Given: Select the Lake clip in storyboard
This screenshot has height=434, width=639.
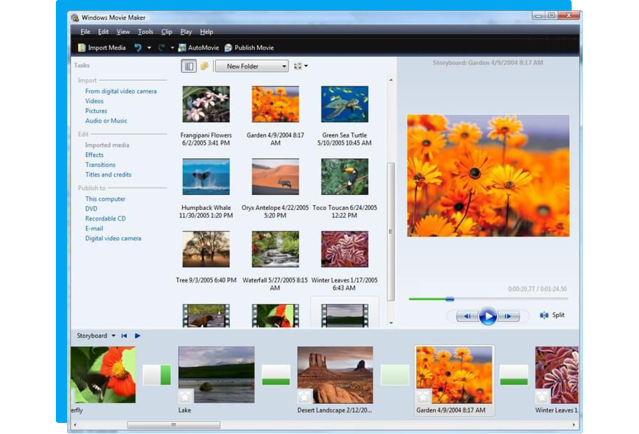Looking at the screenshot, I should tap(216, 375).
